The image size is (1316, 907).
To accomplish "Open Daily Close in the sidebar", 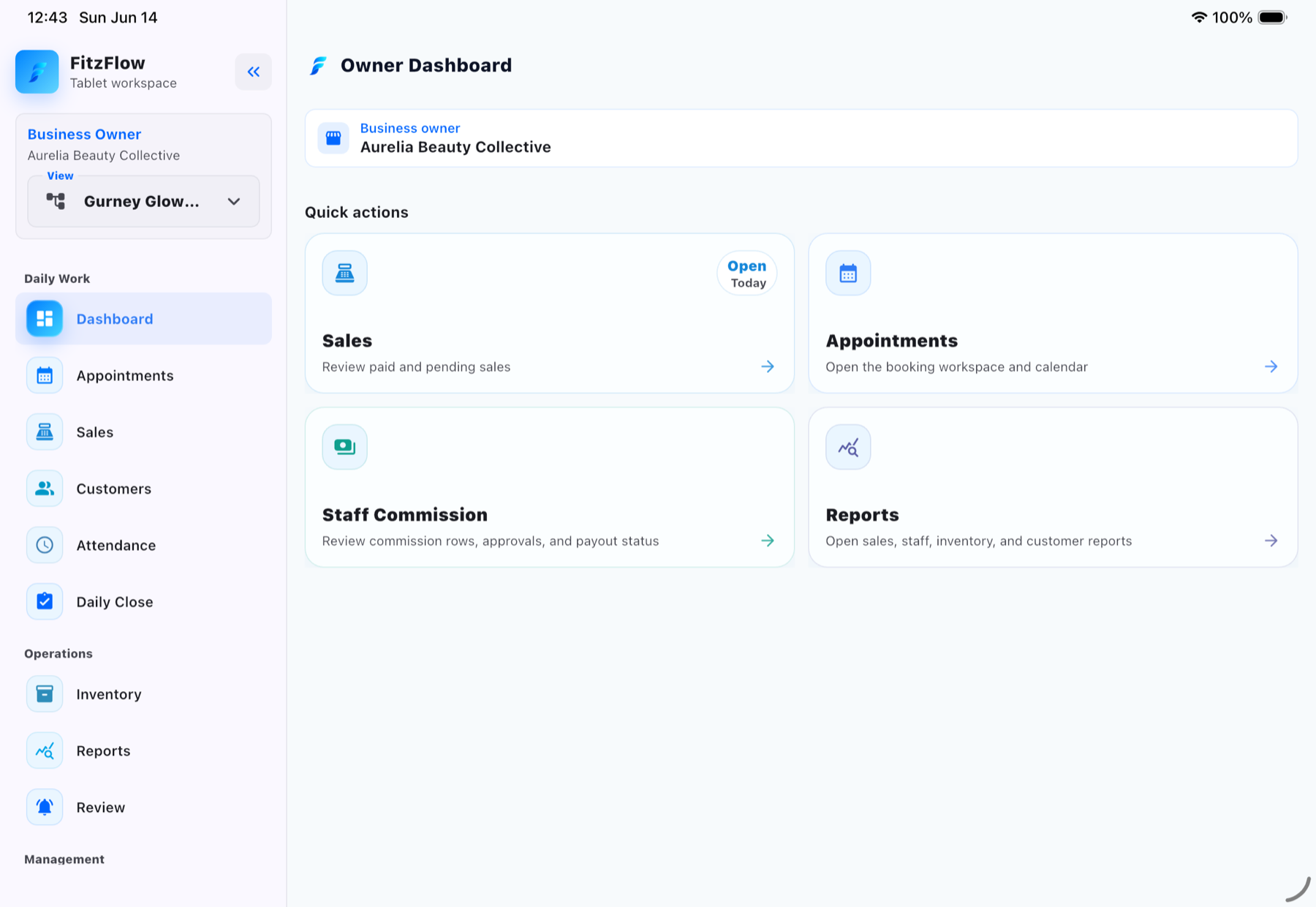I will [x=143, y=602].
